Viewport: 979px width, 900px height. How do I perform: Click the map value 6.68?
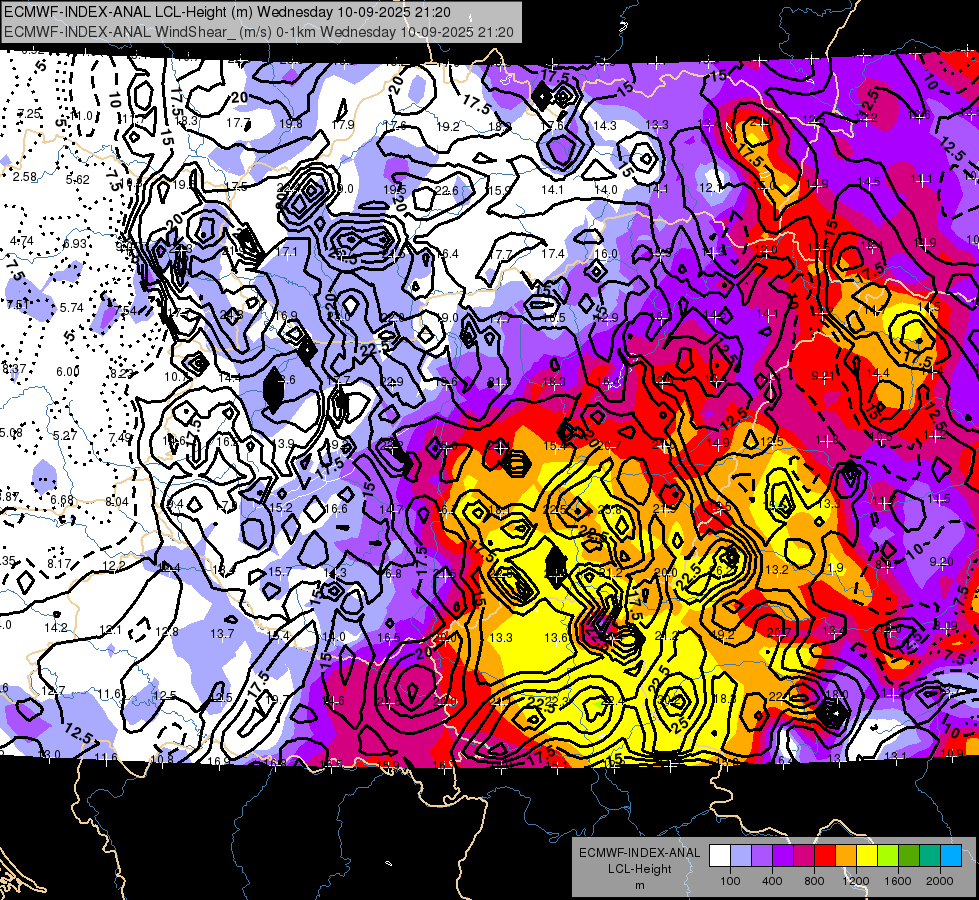coord(62,500)
